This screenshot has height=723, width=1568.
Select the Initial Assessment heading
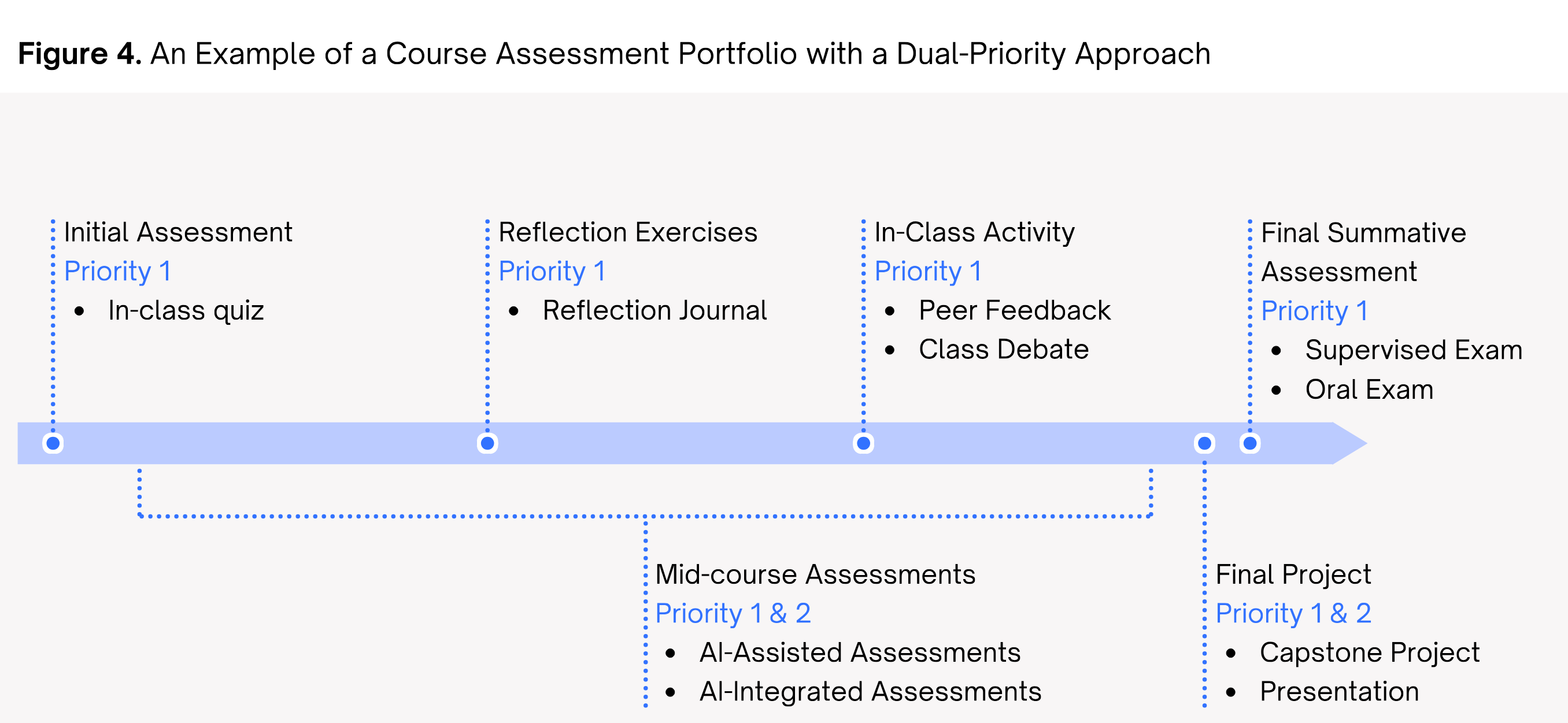(177, 232)
